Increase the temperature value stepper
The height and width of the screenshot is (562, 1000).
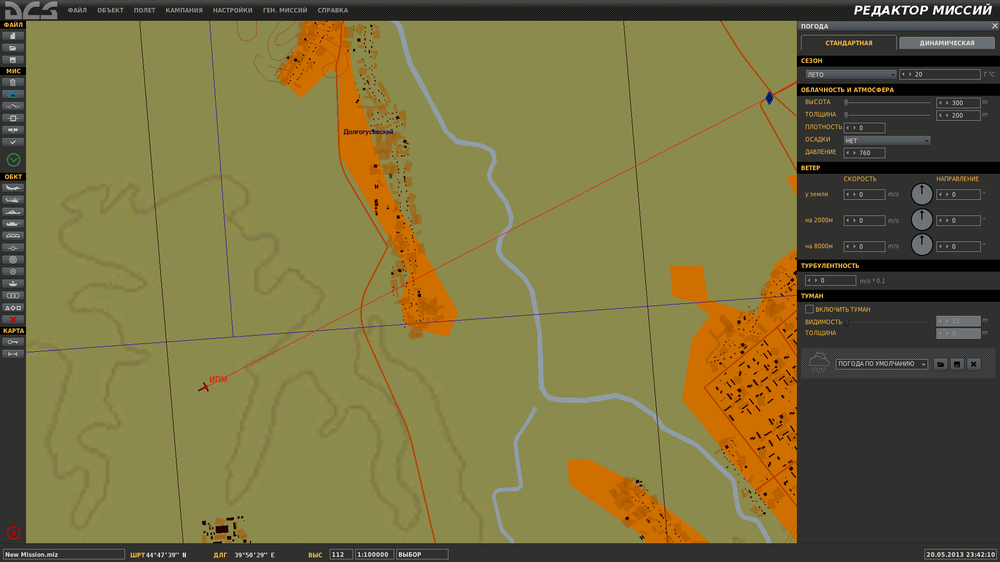911,75
